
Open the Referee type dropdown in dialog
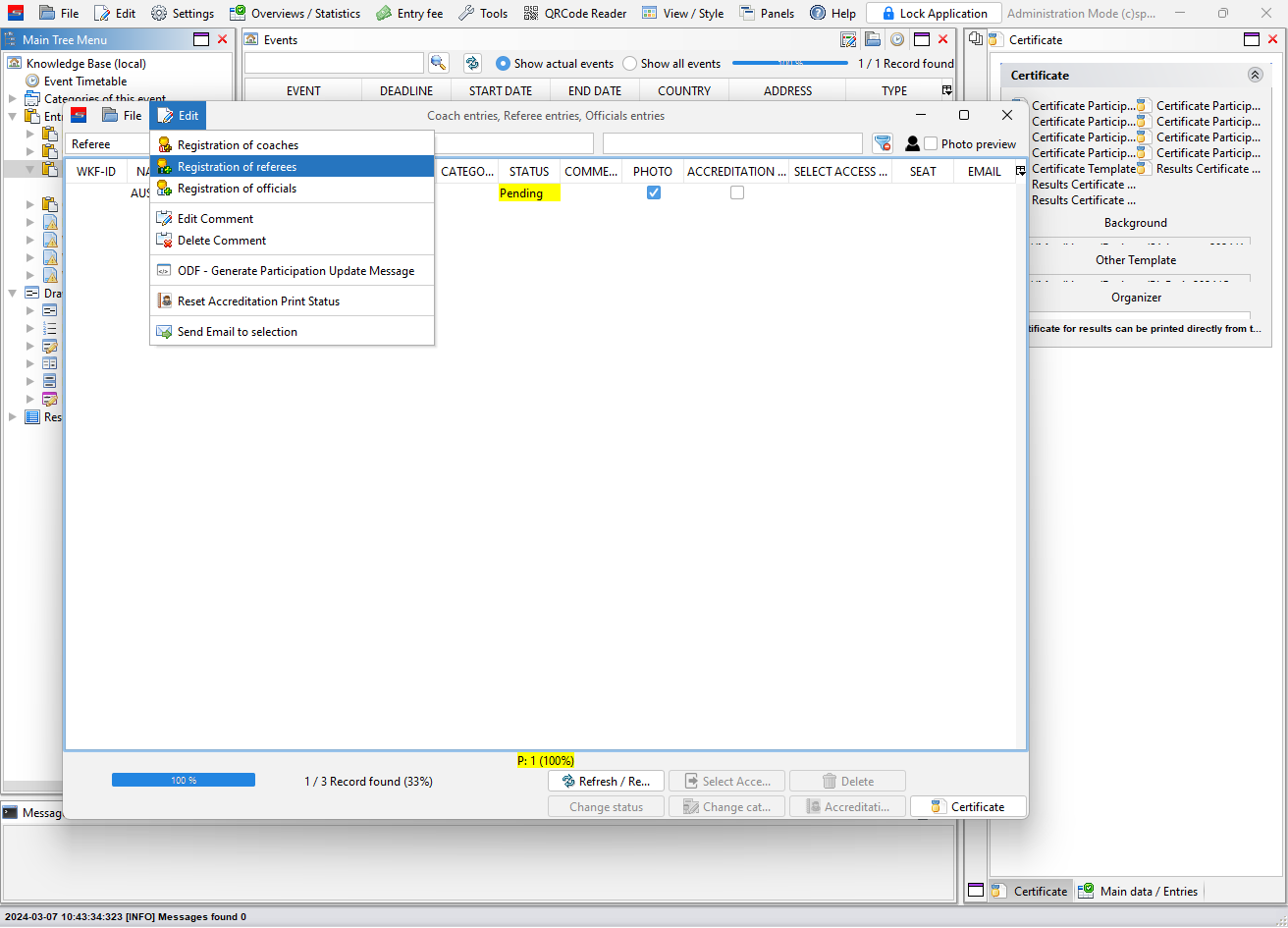(109, 143)
